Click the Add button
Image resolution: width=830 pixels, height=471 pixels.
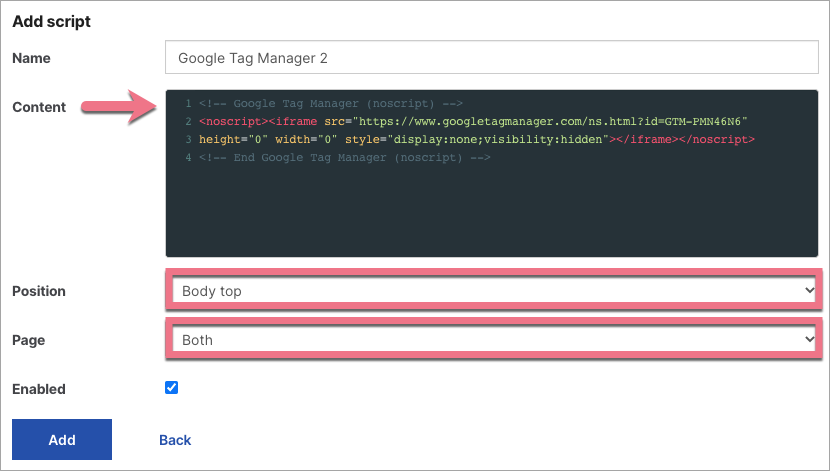pyautogui.click(x=62, y=439)
